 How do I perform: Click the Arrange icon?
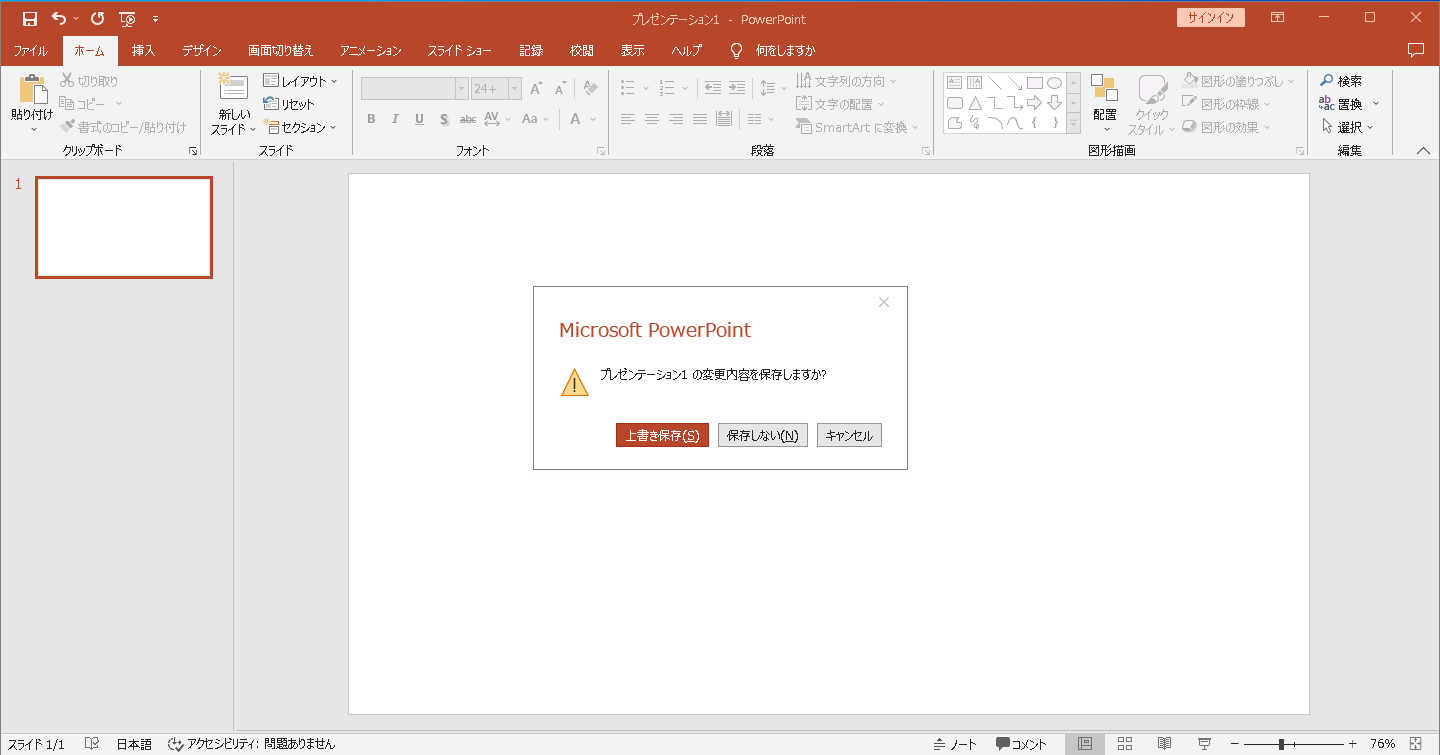(1104, 90)
